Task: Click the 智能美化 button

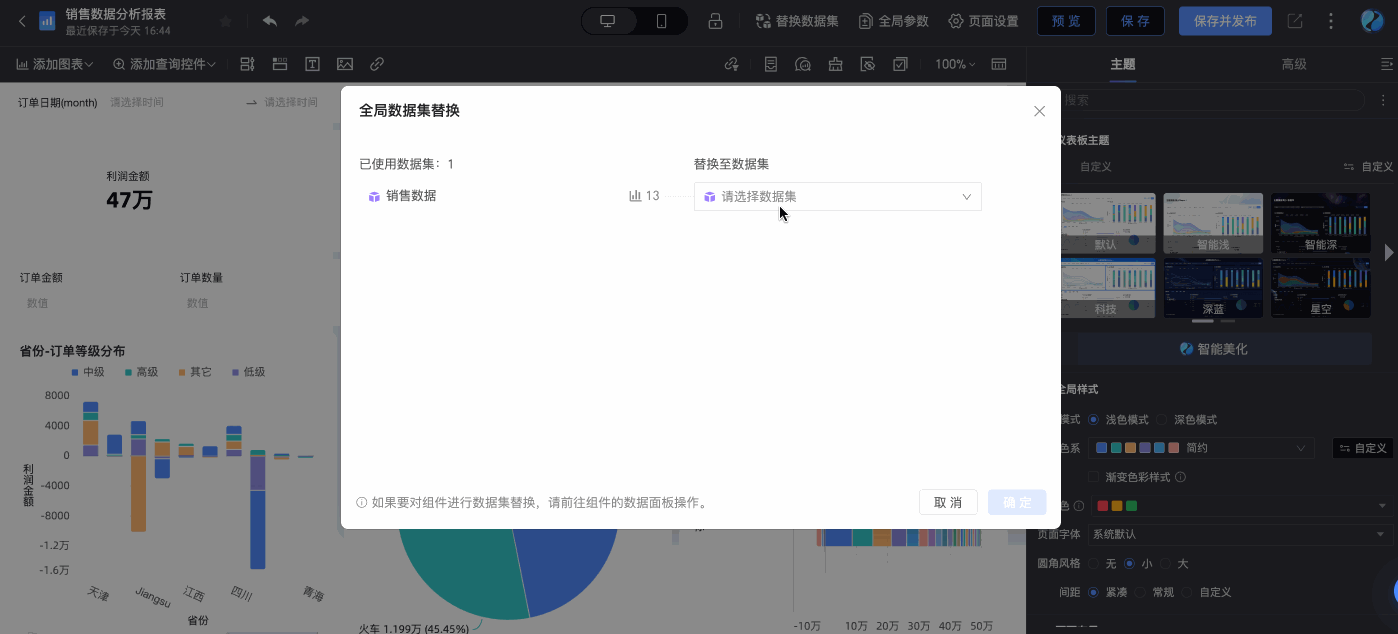Action: pyautogui.click(x=1214, y=349)
